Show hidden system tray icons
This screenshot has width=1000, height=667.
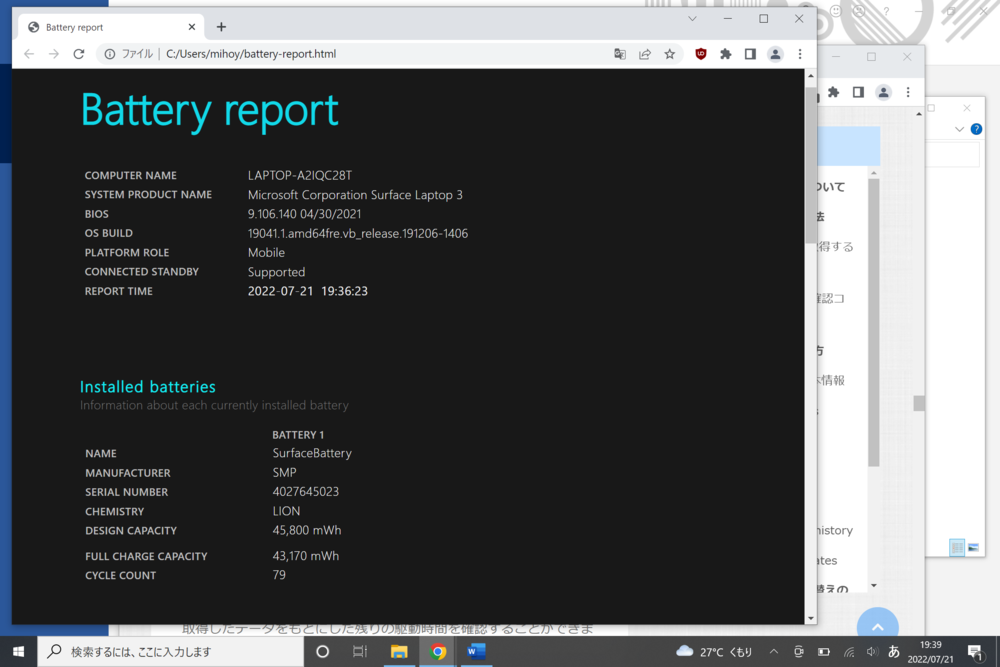[x=776, y=651]
